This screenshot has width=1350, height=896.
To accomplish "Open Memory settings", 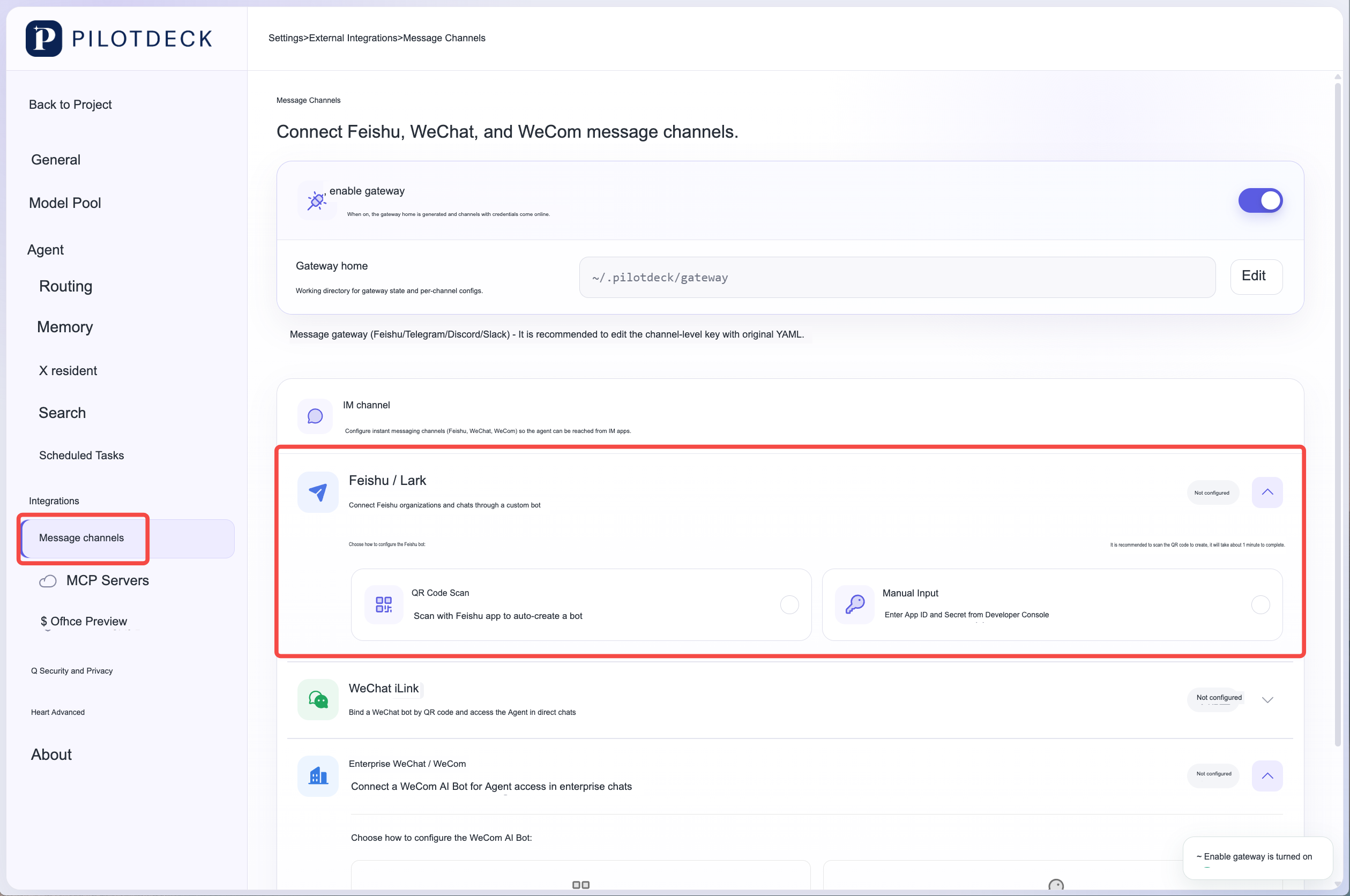I will coord(64,327).
